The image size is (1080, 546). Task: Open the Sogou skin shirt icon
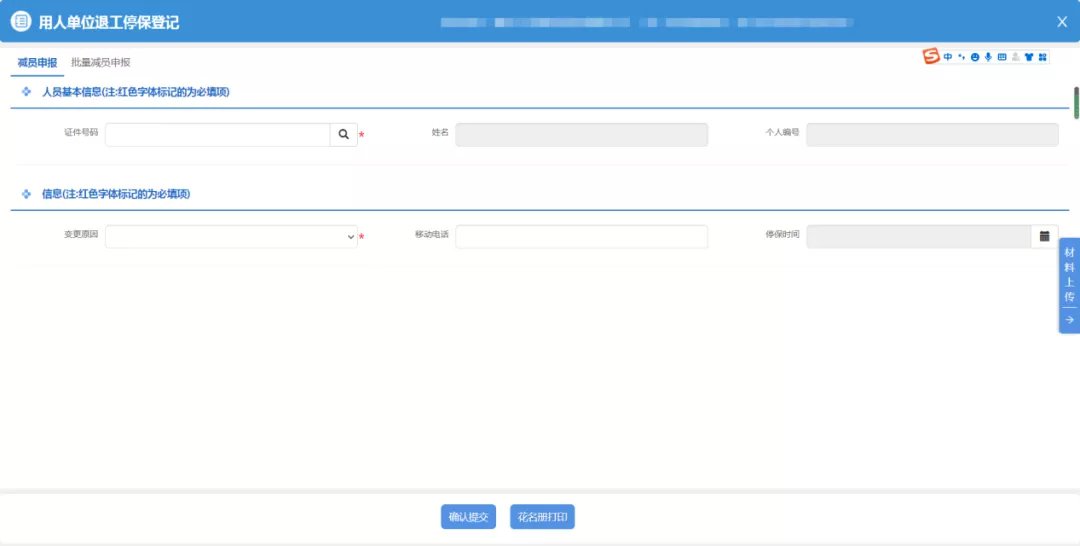click(x=1028, y=57)
